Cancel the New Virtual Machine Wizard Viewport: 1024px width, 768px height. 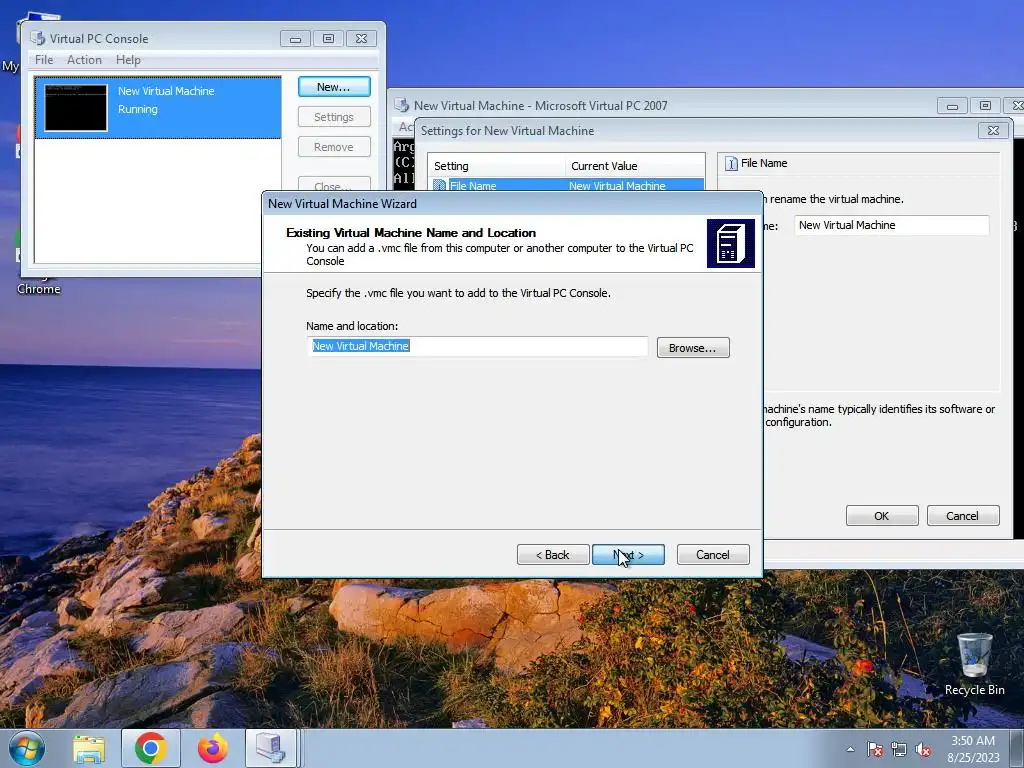pyautogui.click(x=712, y=554)
